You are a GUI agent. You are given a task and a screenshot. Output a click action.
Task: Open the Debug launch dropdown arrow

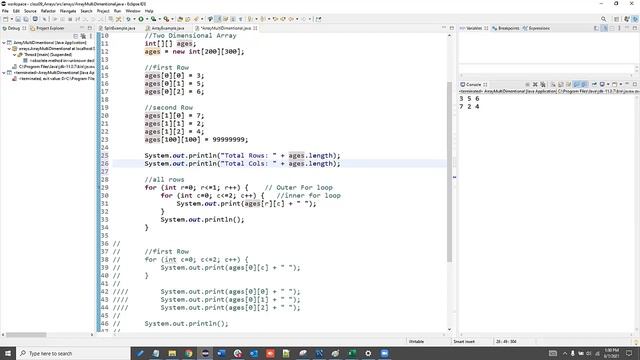tap(134, 19)
